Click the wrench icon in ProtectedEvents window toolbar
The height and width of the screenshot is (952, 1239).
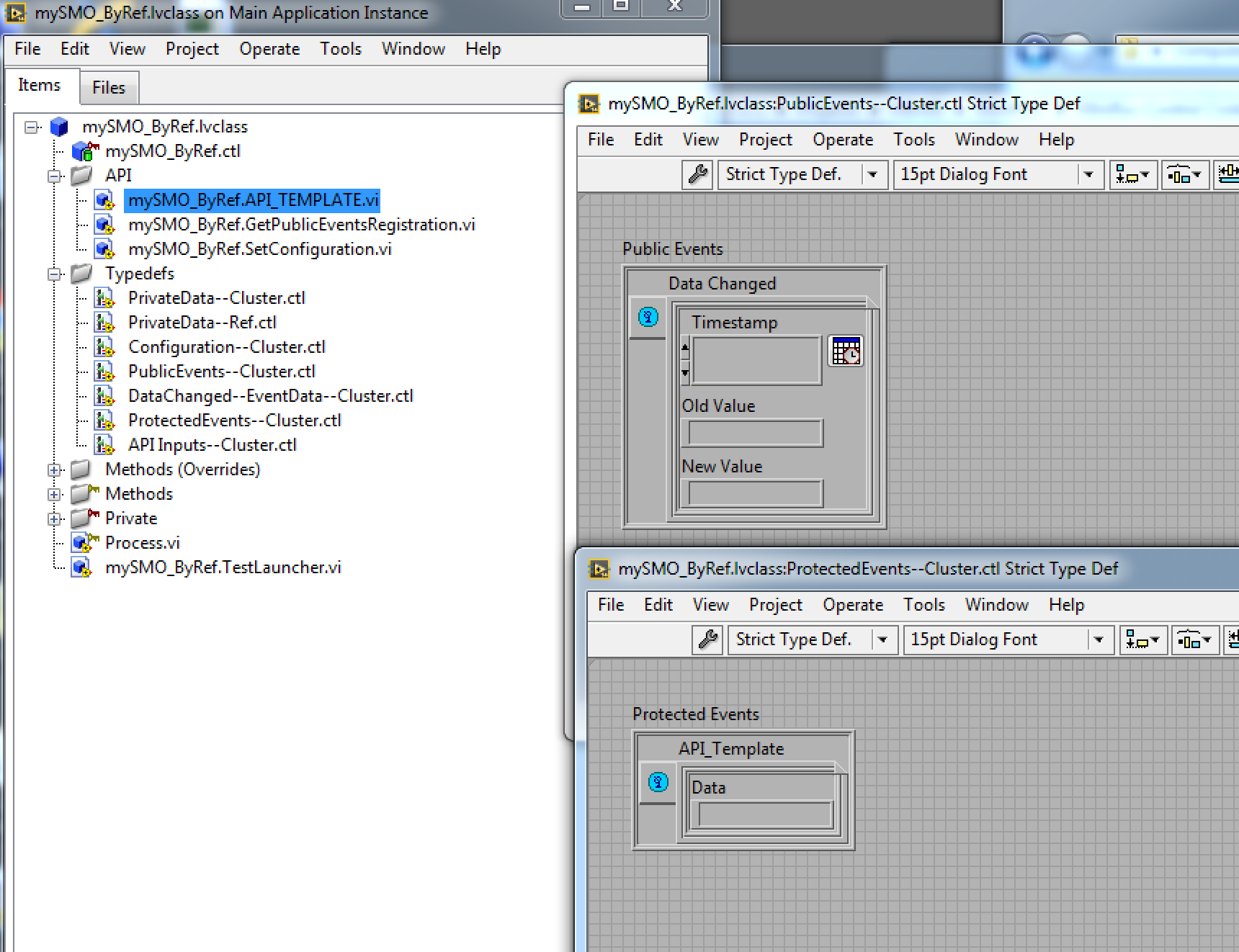tap(708, 639)
